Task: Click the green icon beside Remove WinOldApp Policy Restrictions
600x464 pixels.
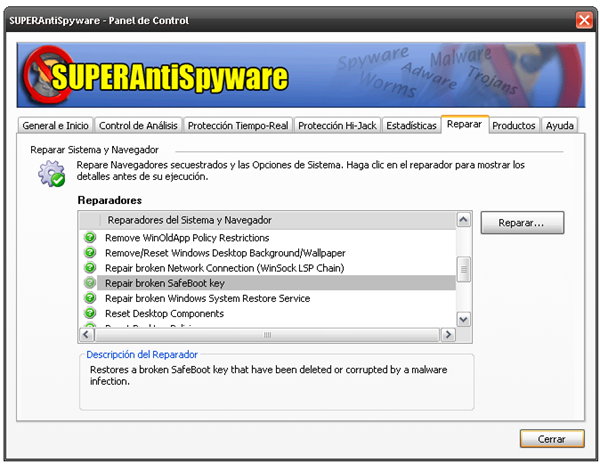Action: click(90, 238)
